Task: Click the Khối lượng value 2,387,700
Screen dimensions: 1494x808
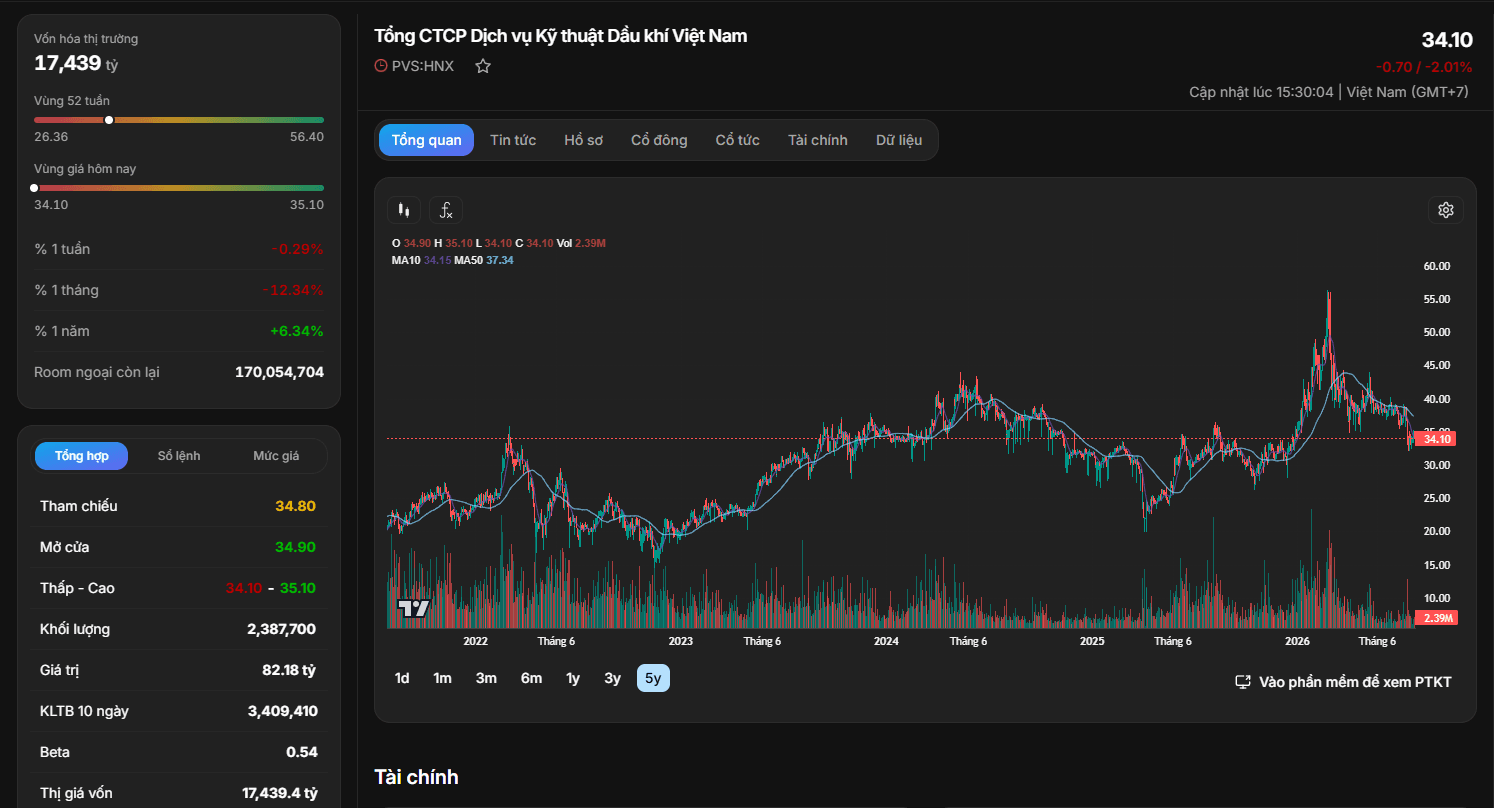Action: tap(281, 629)
